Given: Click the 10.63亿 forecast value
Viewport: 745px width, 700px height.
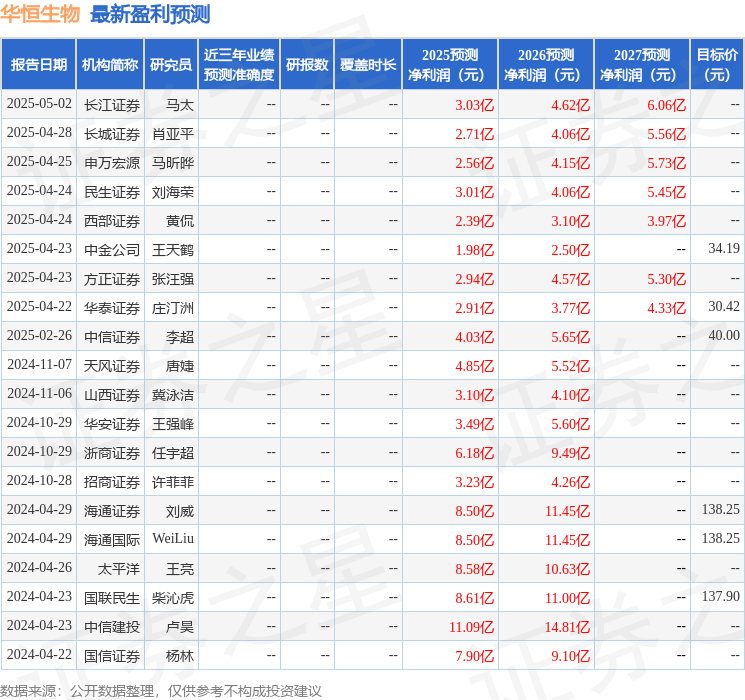Looking at the screenshot, I should (567, 569).
